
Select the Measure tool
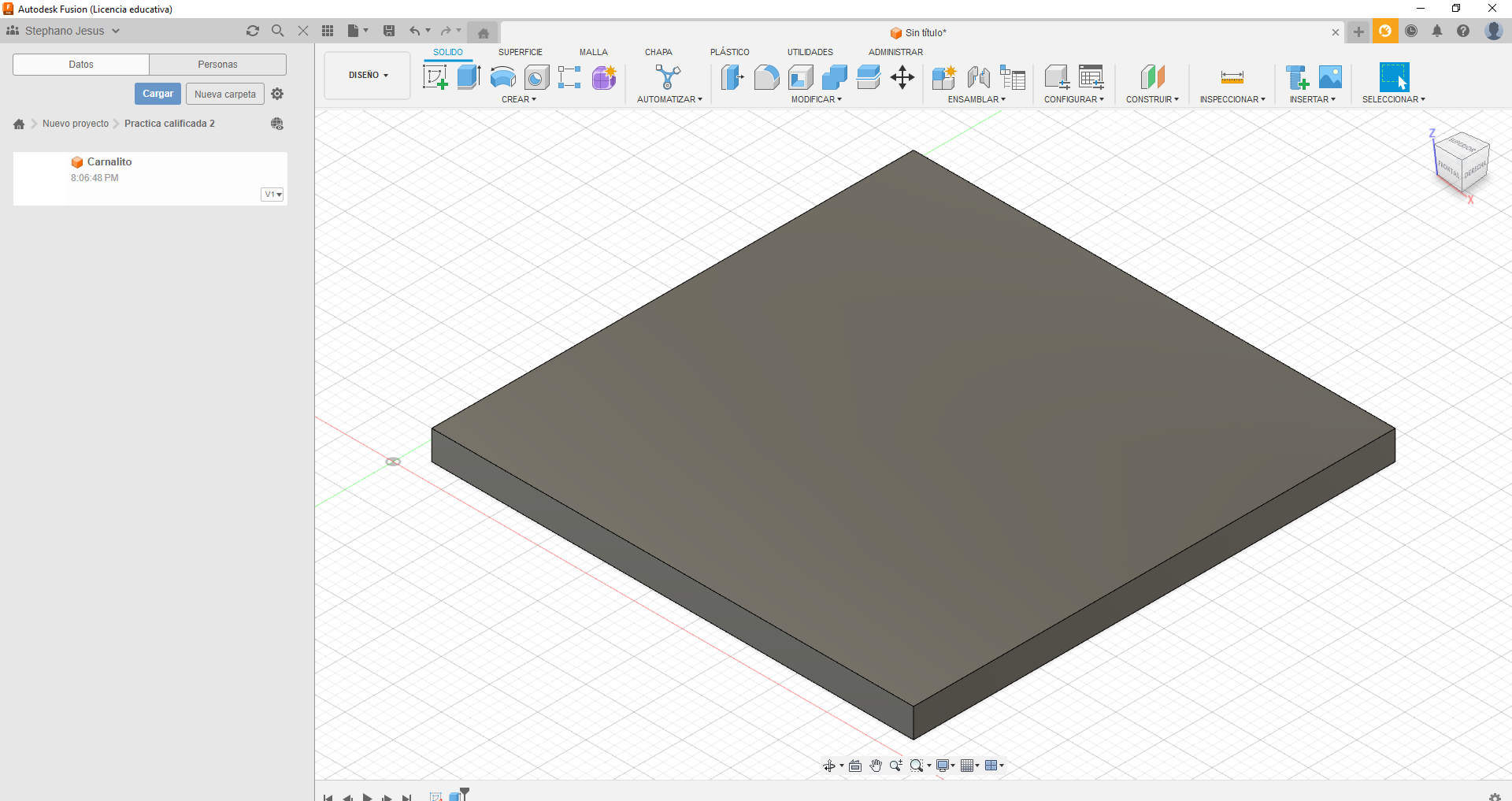click(x=1232, y=77)
